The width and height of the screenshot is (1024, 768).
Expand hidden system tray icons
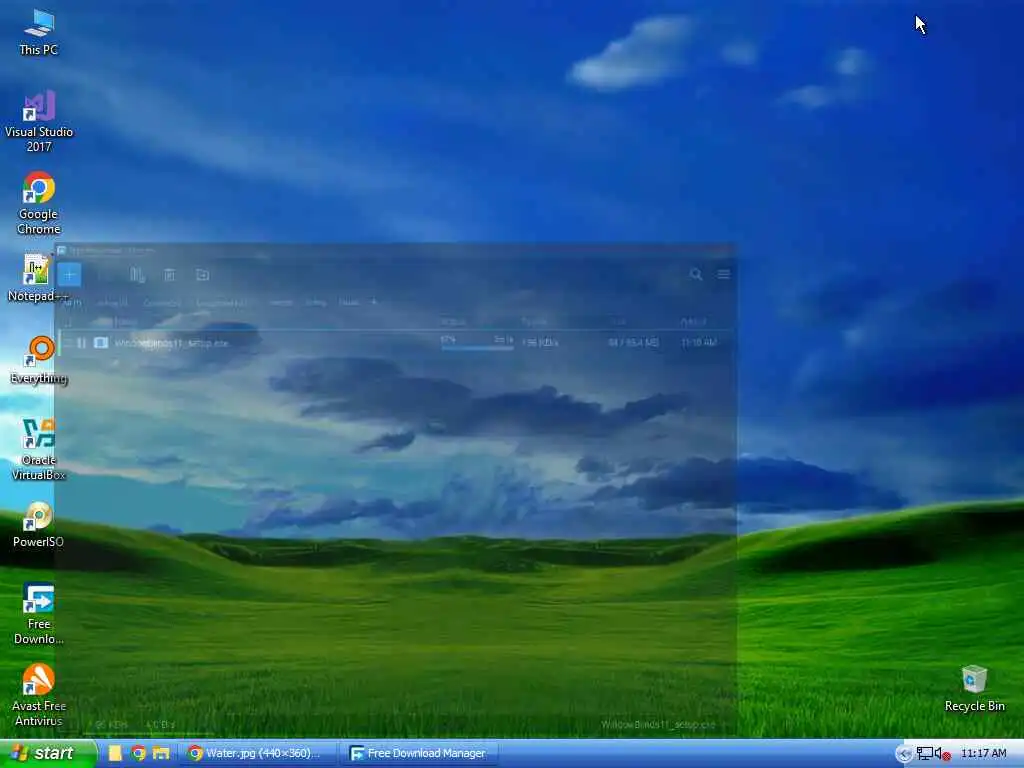click(x=904, y=754)
